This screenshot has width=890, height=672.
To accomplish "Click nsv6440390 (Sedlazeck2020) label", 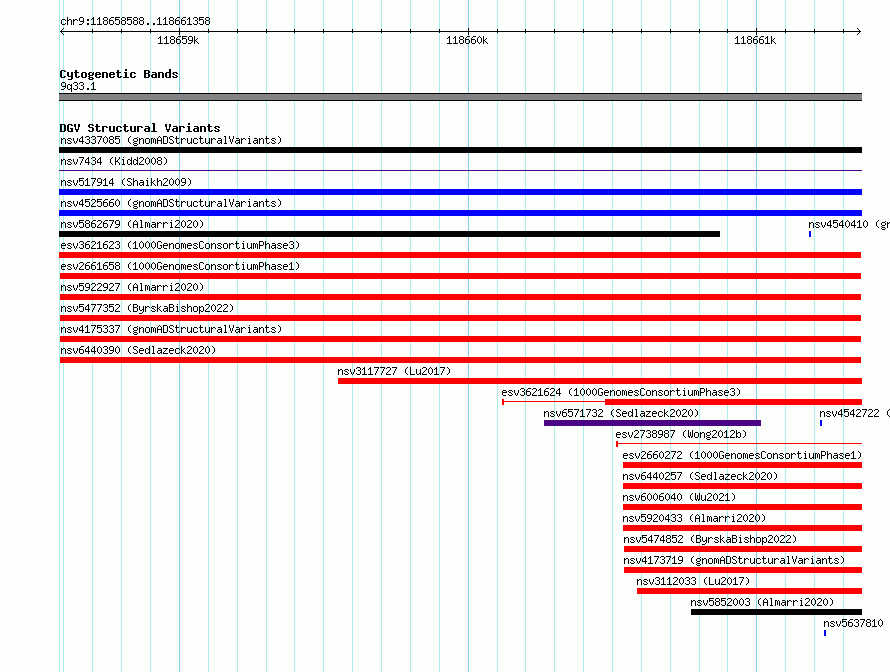I will tap(138, 350).
